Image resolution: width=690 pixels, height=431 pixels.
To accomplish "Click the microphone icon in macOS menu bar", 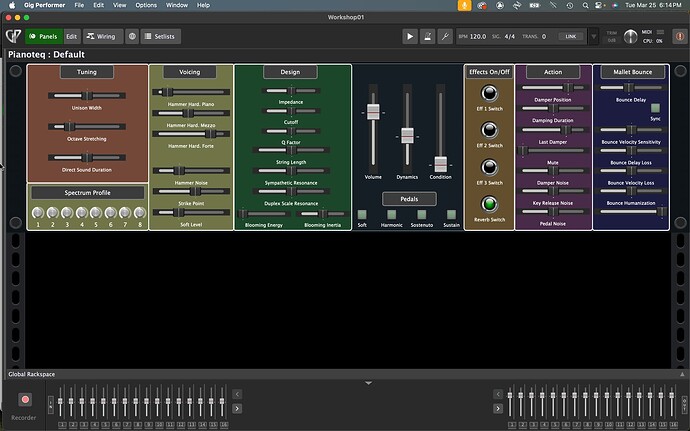I will [464, 5].
